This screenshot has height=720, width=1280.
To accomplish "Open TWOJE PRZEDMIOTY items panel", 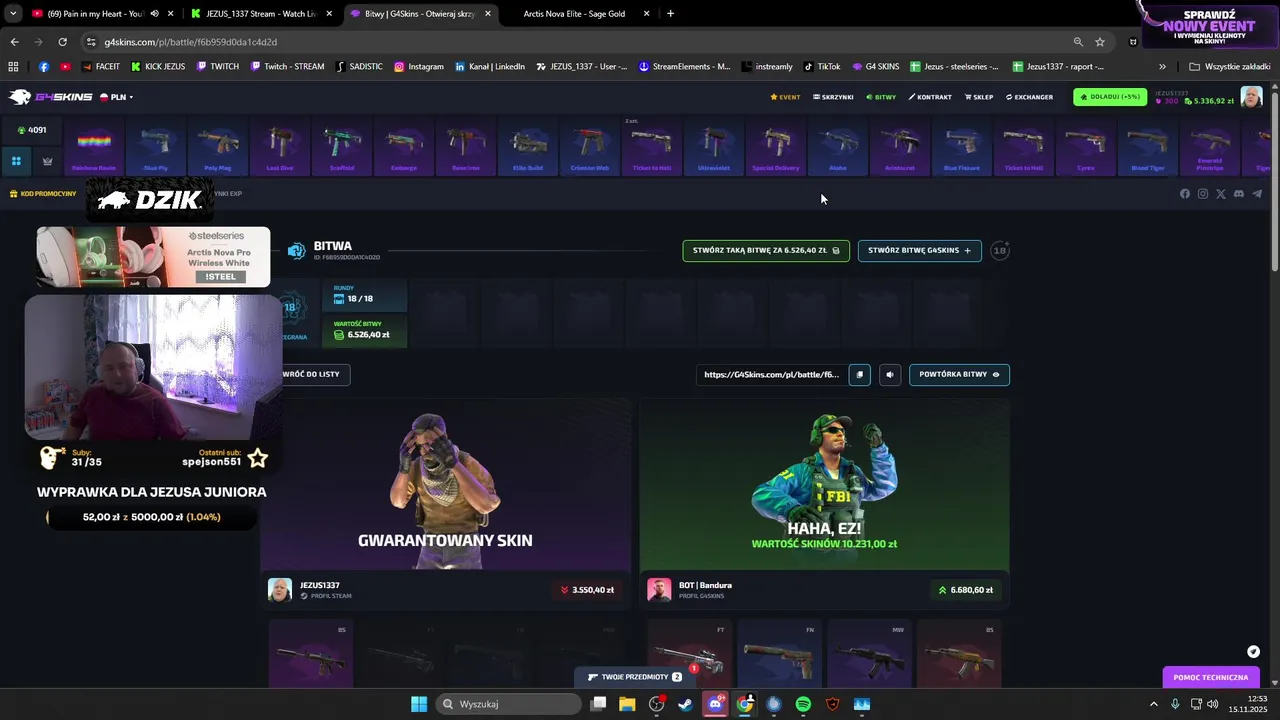I will coord(635,677).
